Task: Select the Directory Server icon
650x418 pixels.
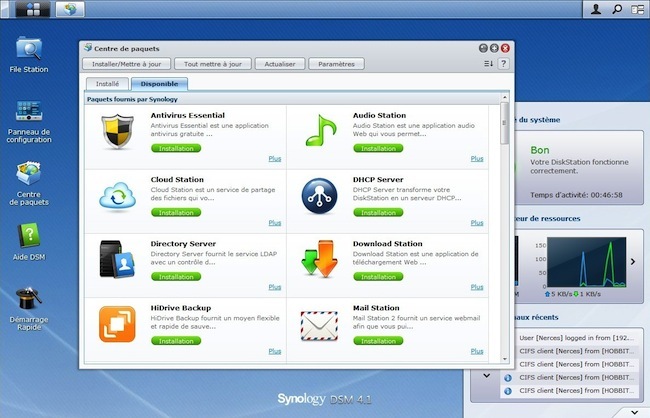Action: point(117,259)
